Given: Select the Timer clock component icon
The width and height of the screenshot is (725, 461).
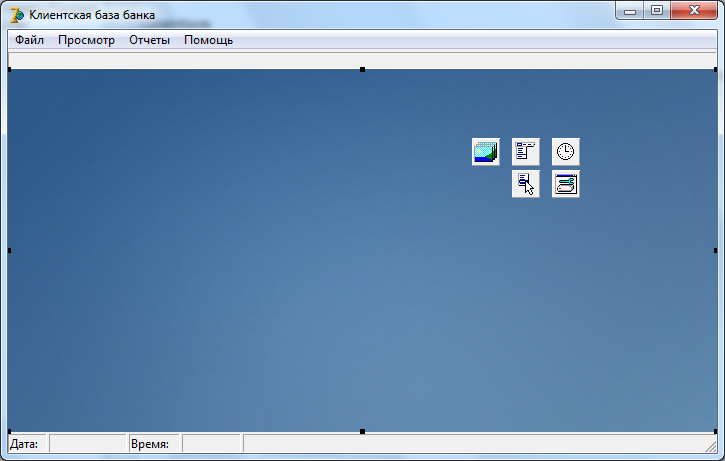Looking at the screenshot, I should [x=565, y=152].
